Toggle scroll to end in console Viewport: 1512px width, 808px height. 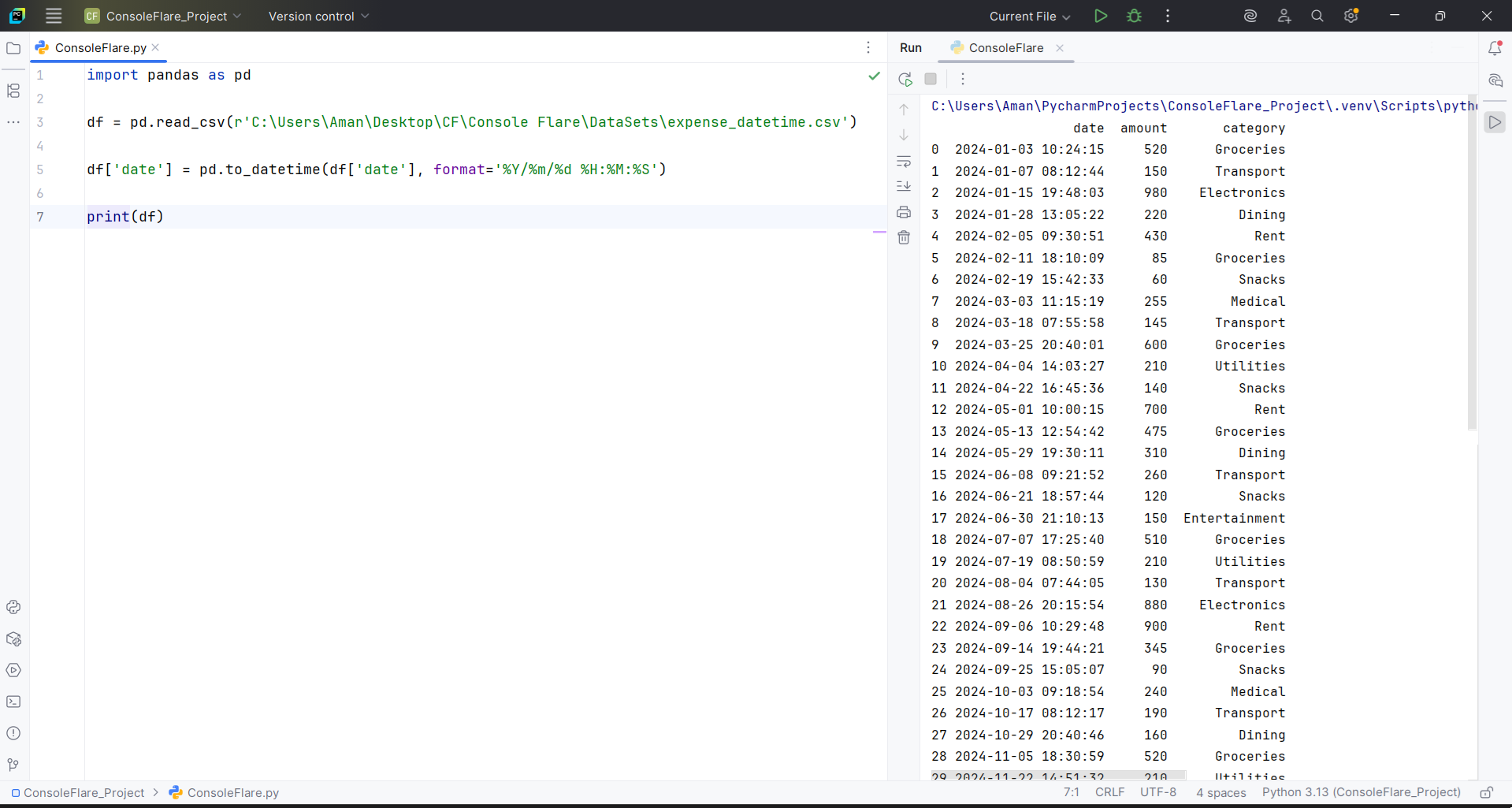[904, 186]
